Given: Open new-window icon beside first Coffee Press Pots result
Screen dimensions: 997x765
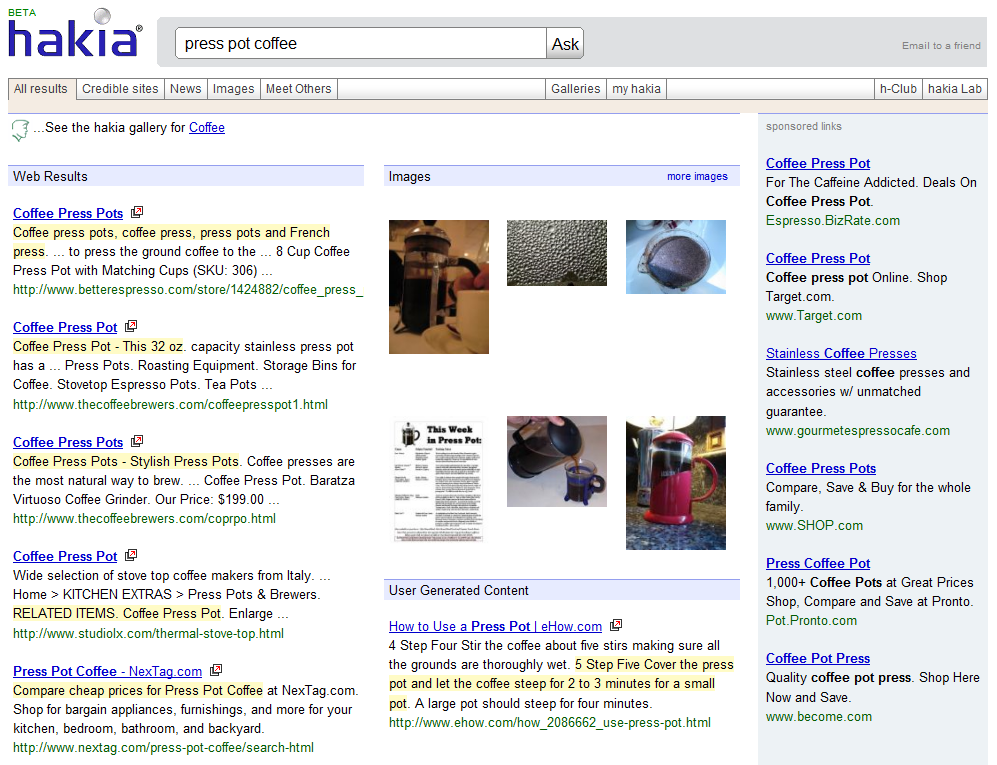Looking at the screenshot, I should click(137, 213).
